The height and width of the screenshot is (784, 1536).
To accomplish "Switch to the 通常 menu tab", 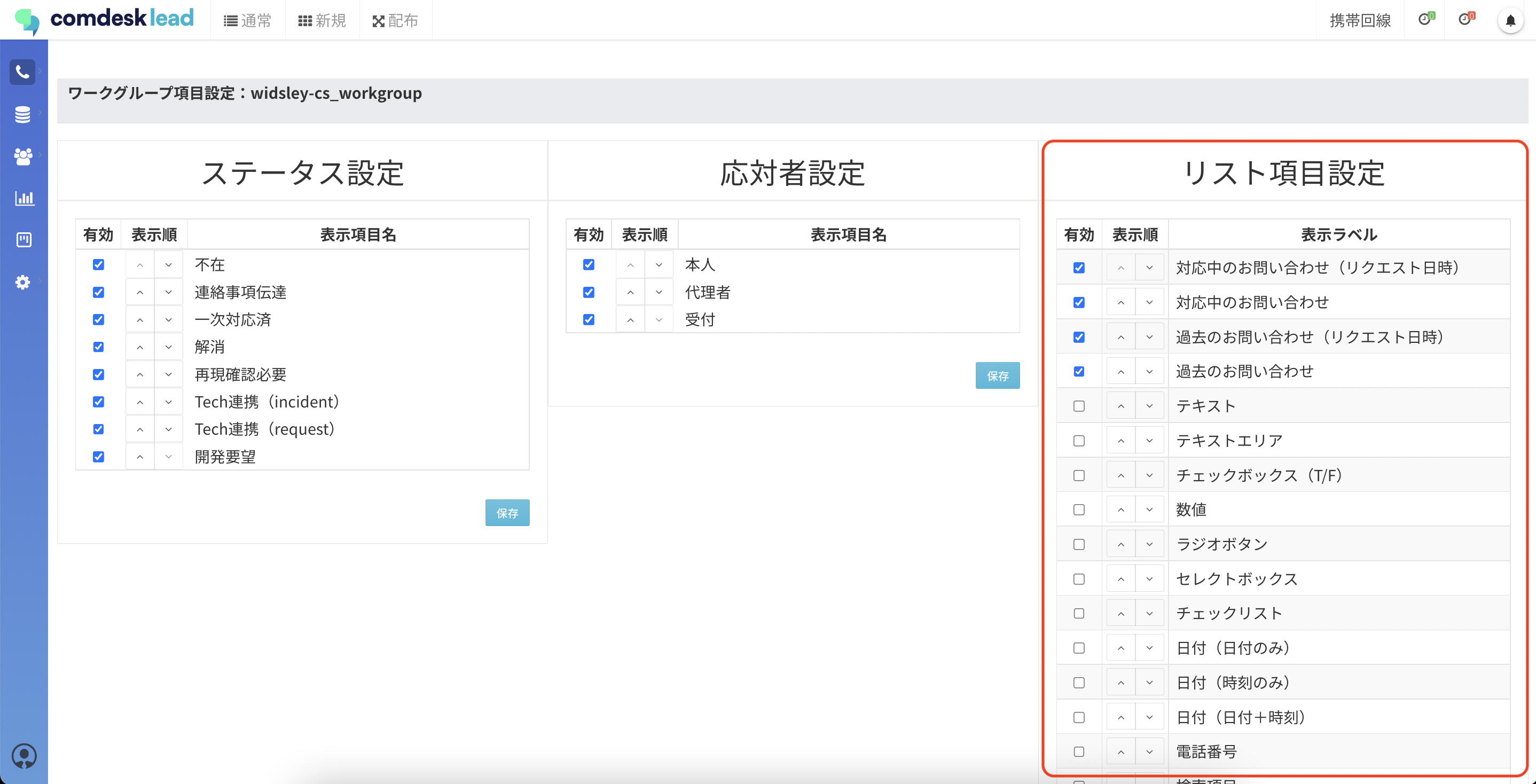I will point(247,21).
